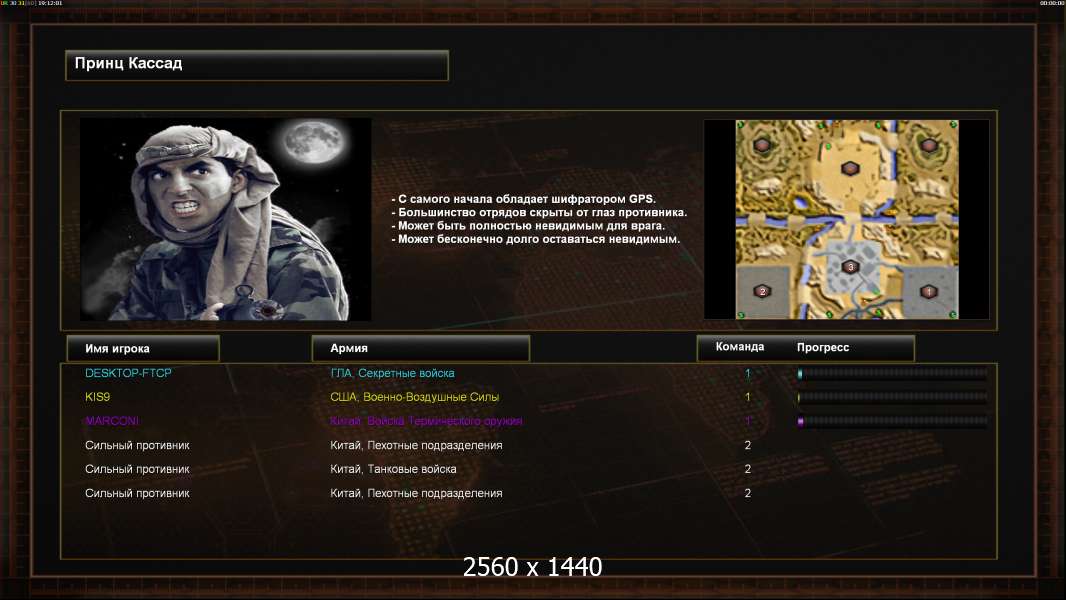The image size is (1066, 600).
Task: Click the timer readout in top-right corner
Action: click(1052, 3)
